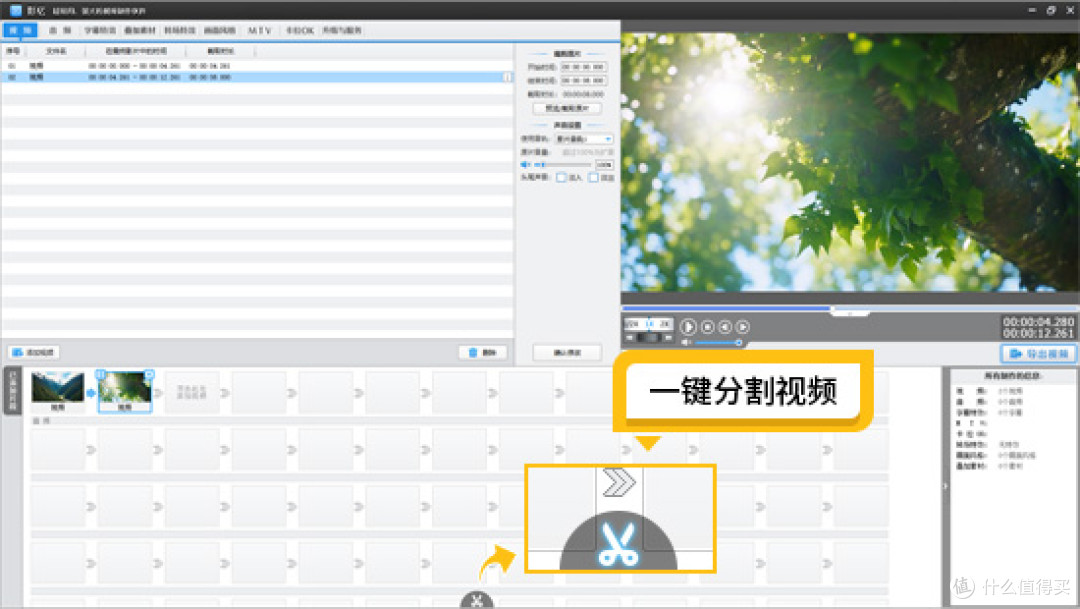The height and width of the screenshot is (609, 1080).
Task: Click the preview seek progress bar
Action: point(850,308)
